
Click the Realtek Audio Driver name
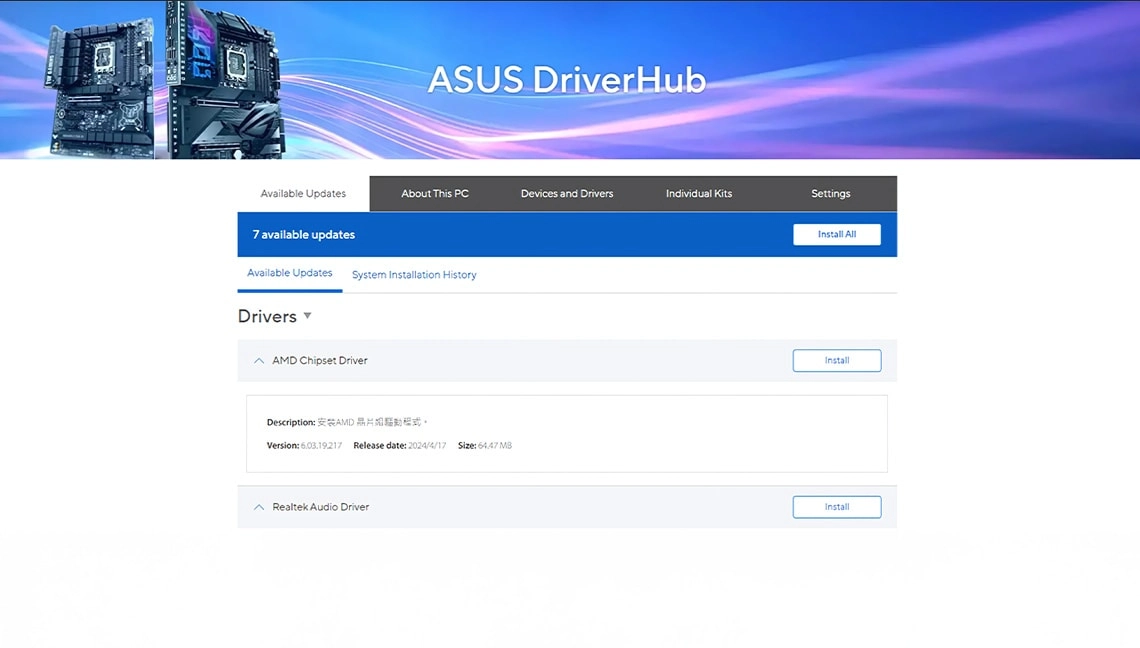point(321,507)
